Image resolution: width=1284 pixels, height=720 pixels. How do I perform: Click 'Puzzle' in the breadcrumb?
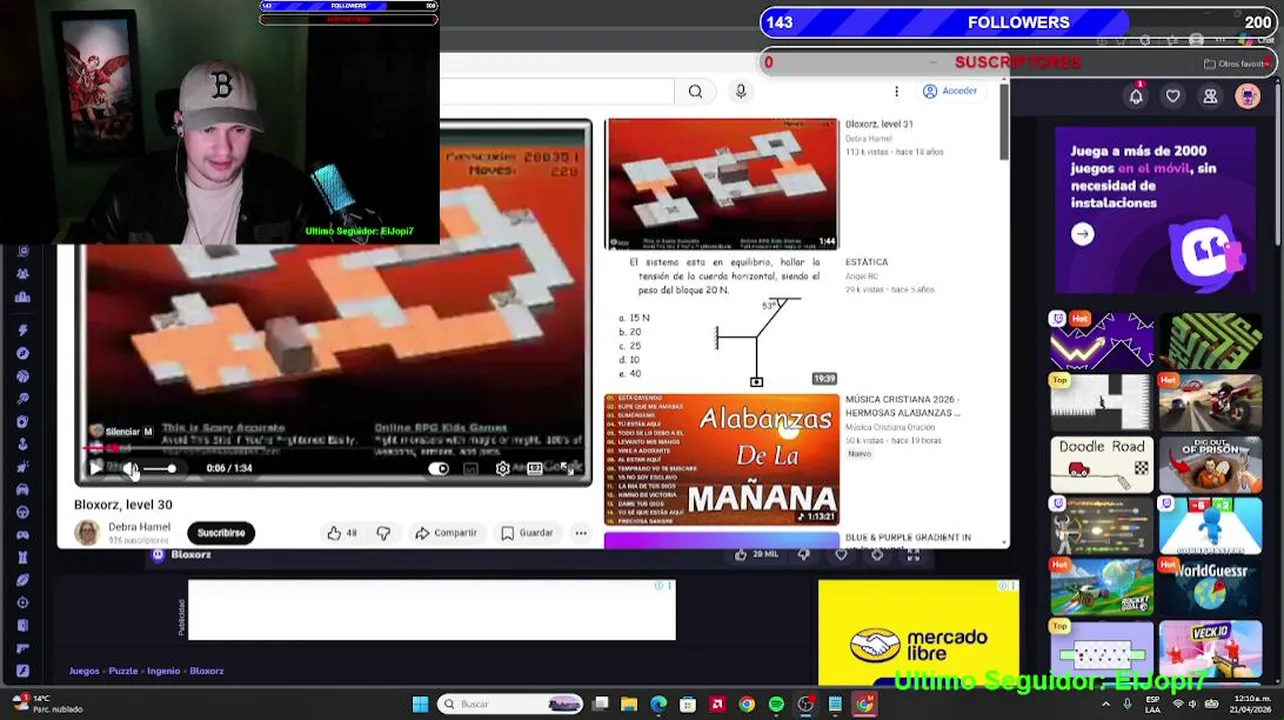(x=123, y=671)
